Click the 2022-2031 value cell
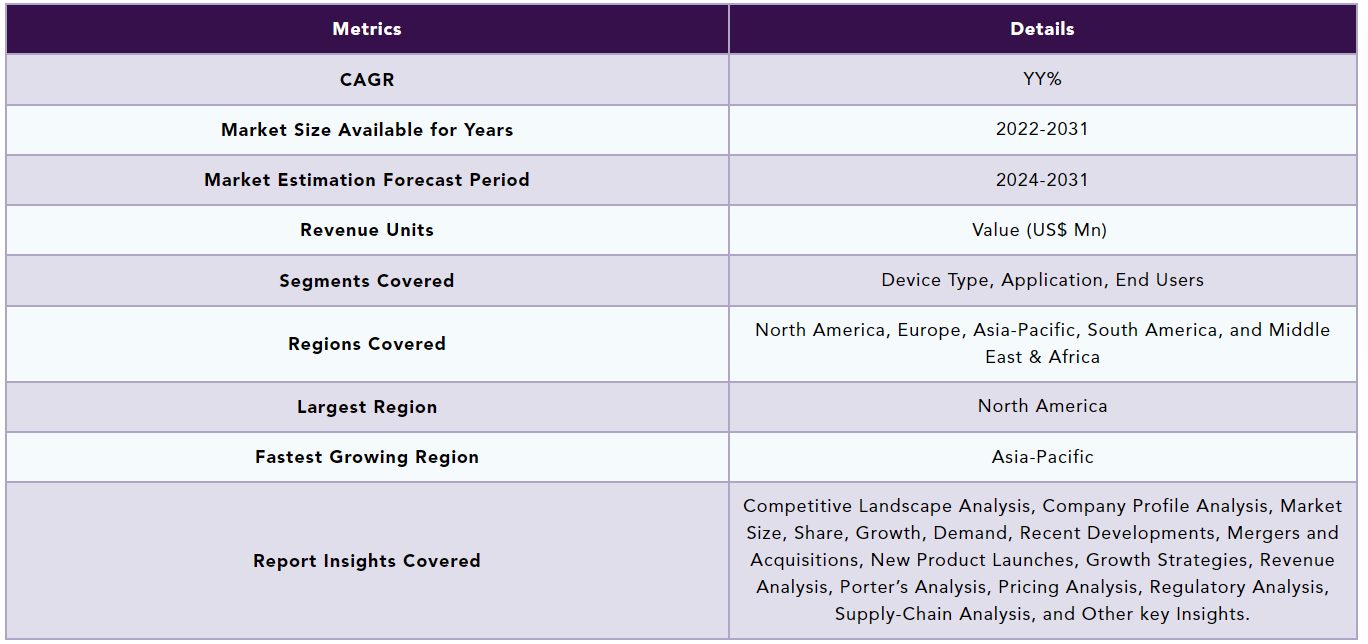Image resolution: width=1368 pixels, height=644 pixels. coord(1042,130)
